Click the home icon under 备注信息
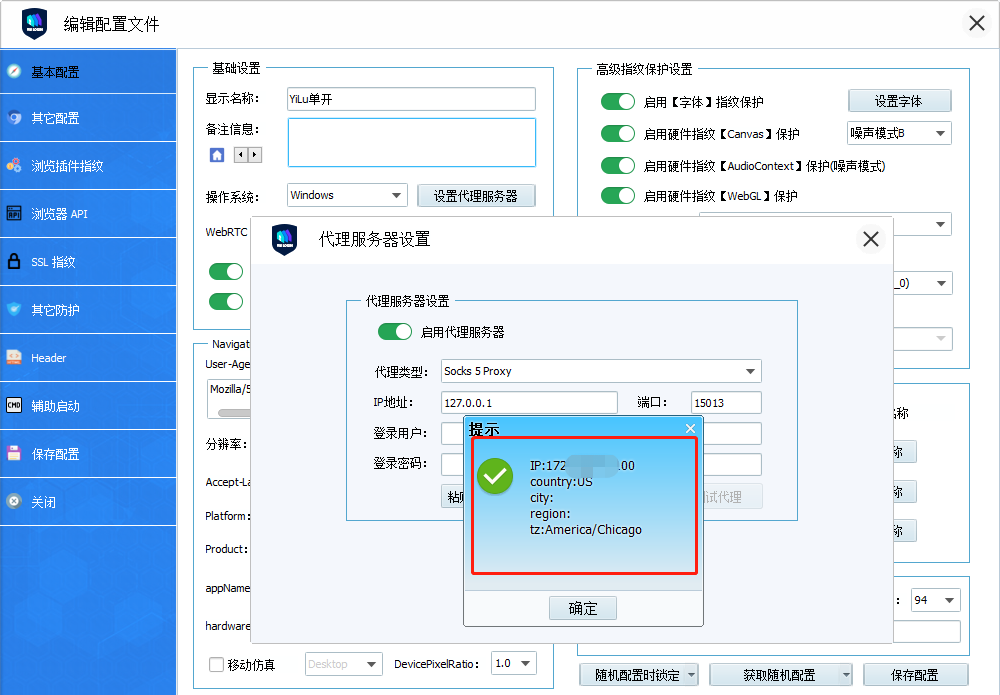This screenshot has width=1000, height=695. [217, 155]
